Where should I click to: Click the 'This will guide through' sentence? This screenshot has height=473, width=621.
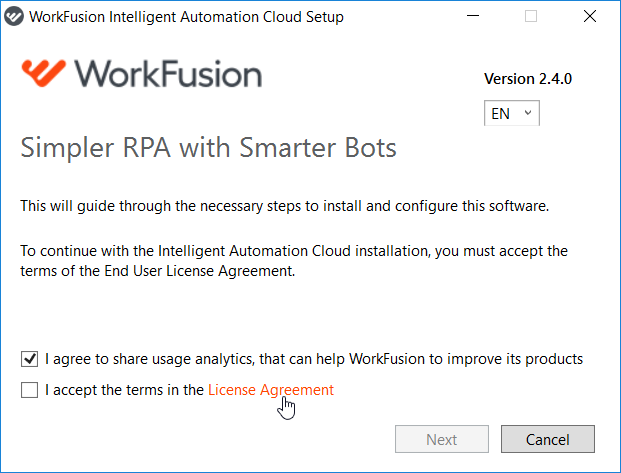click(x=284, y=206)
